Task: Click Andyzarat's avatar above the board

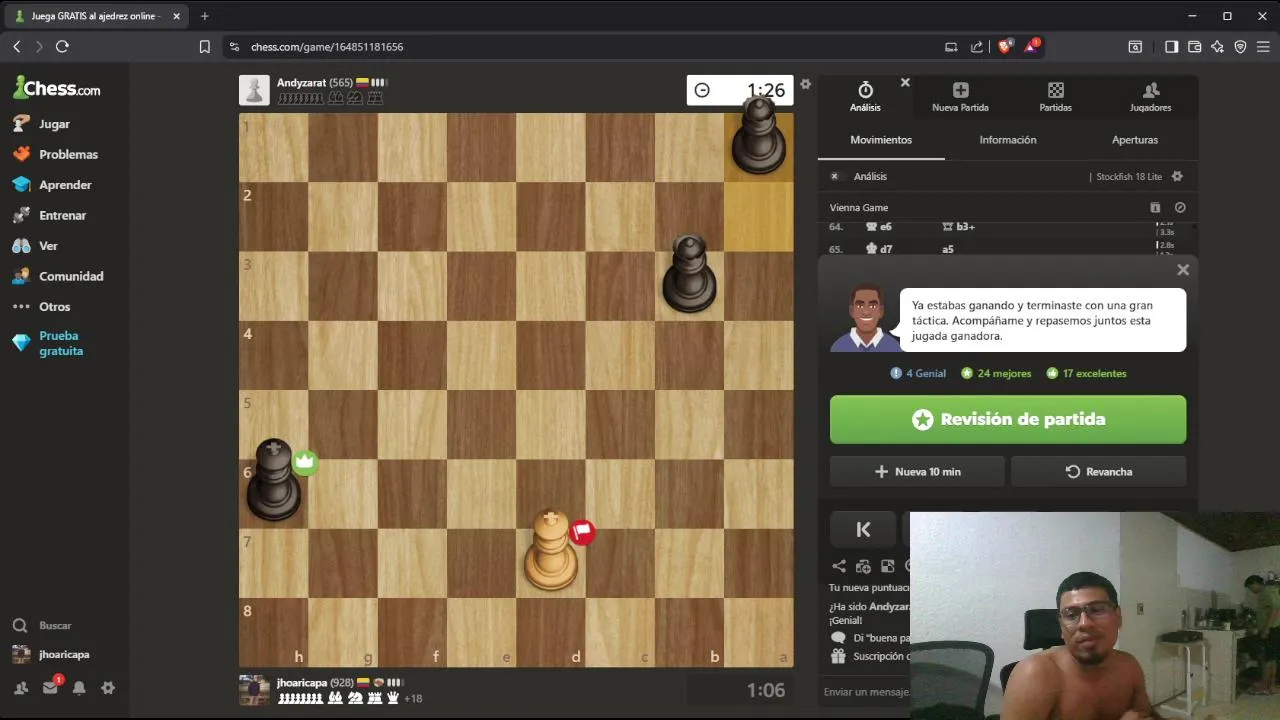Action: point(254,90)
